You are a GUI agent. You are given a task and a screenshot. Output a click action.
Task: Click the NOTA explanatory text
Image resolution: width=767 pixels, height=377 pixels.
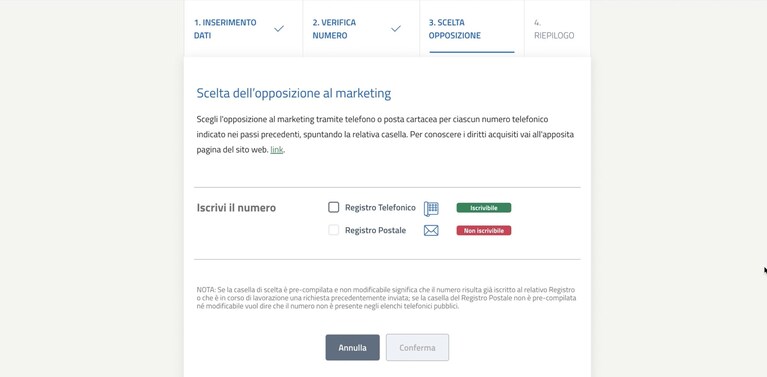coord(386,298)
